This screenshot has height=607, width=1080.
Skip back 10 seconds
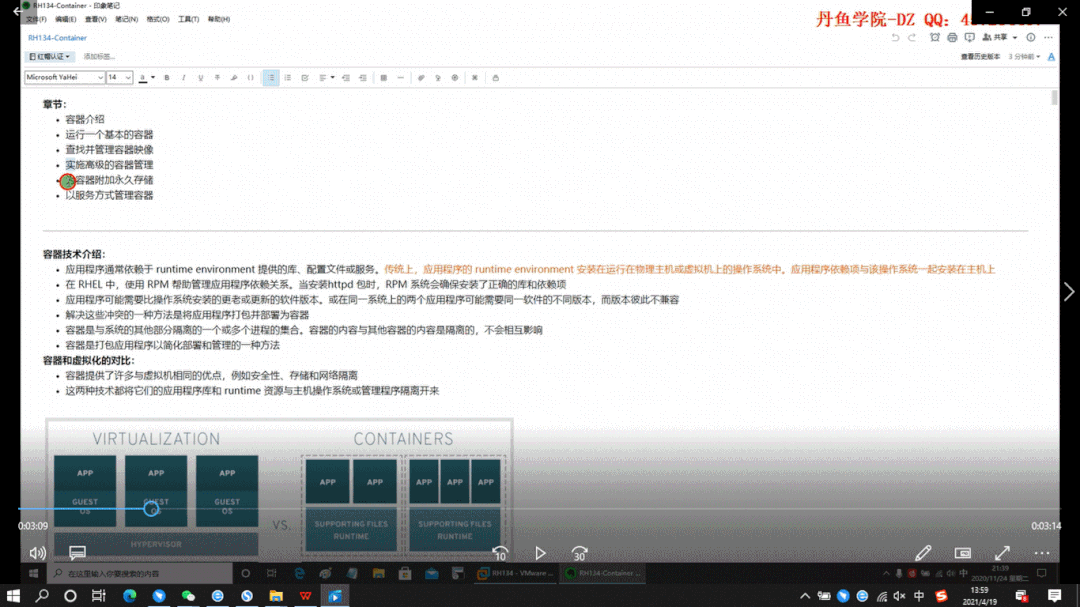[500, 553]
